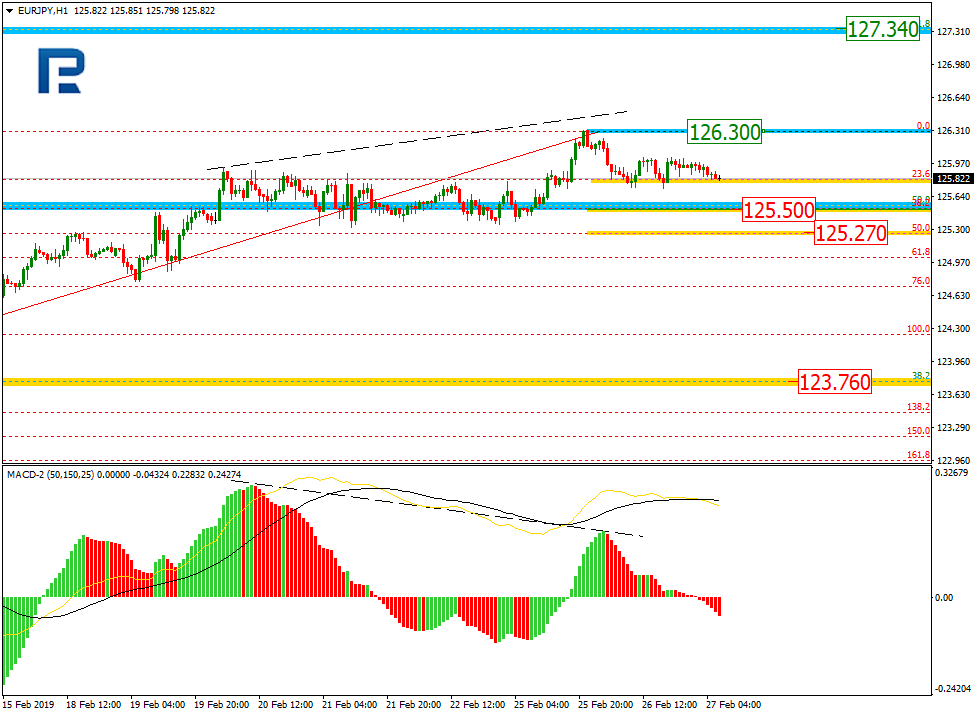Click the MACD-2 (50,150,25) indicator label
977x716 pixels.
(x=50, y=474)
